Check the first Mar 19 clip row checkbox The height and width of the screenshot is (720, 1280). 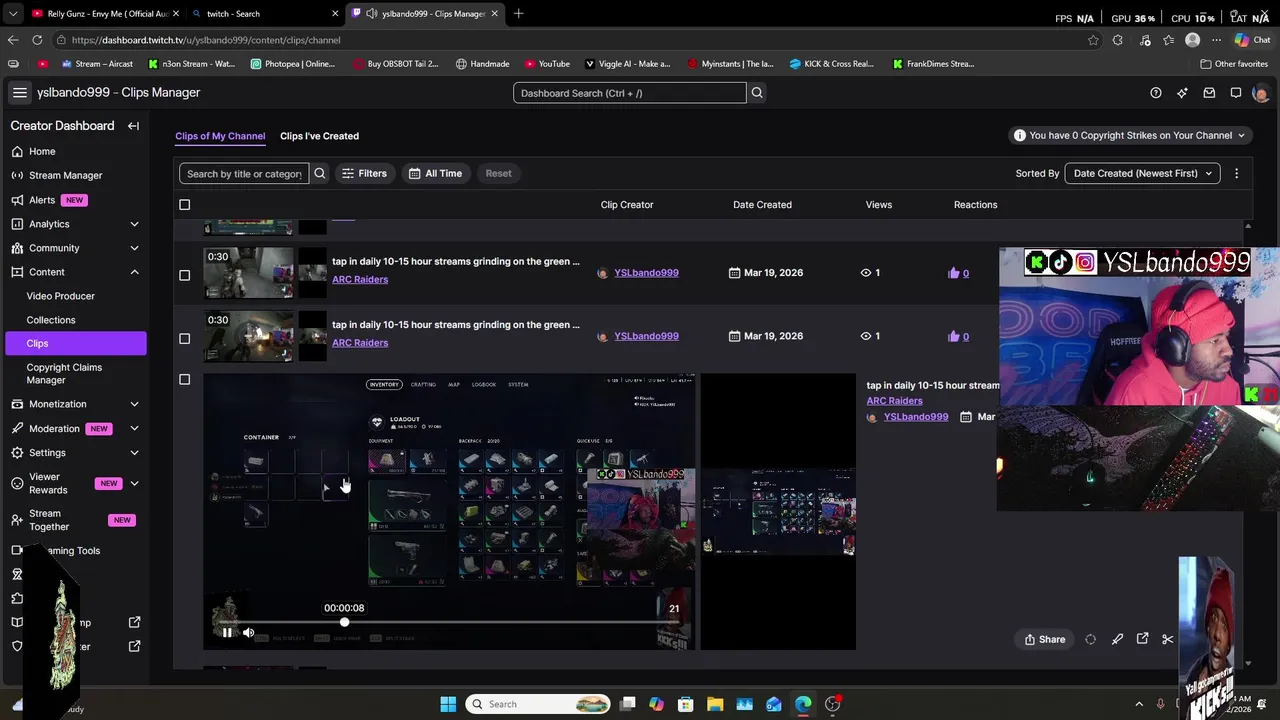click(184, 275)
